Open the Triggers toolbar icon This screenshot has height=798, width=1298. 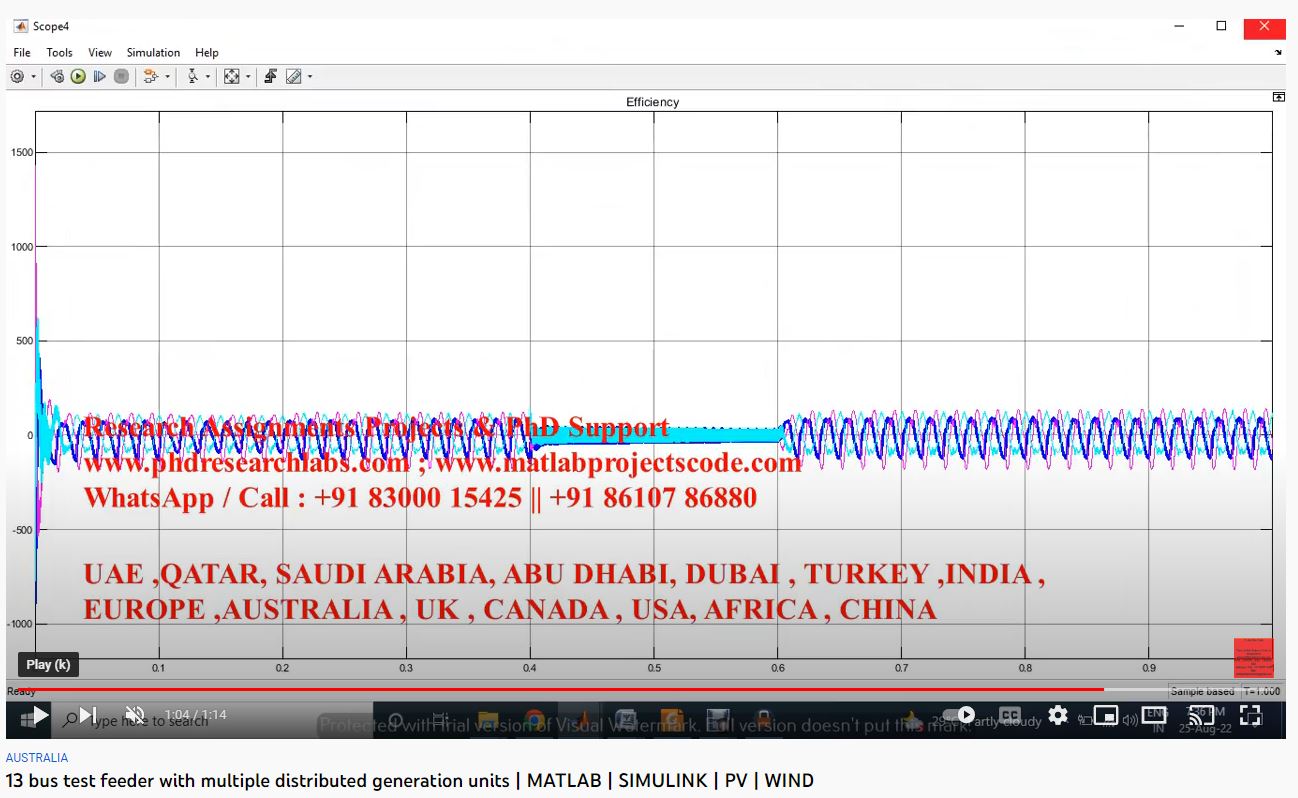point(270,77)
